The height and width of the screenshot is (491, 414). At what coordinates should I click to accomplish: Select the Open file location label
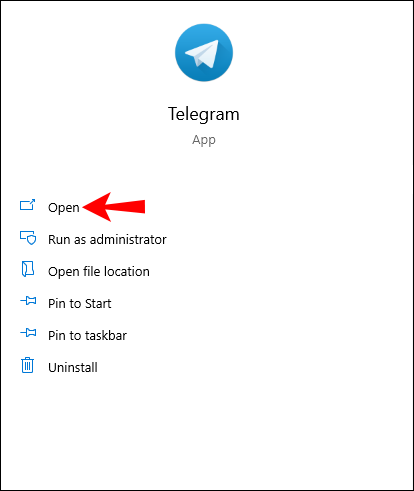pos(99,271)
